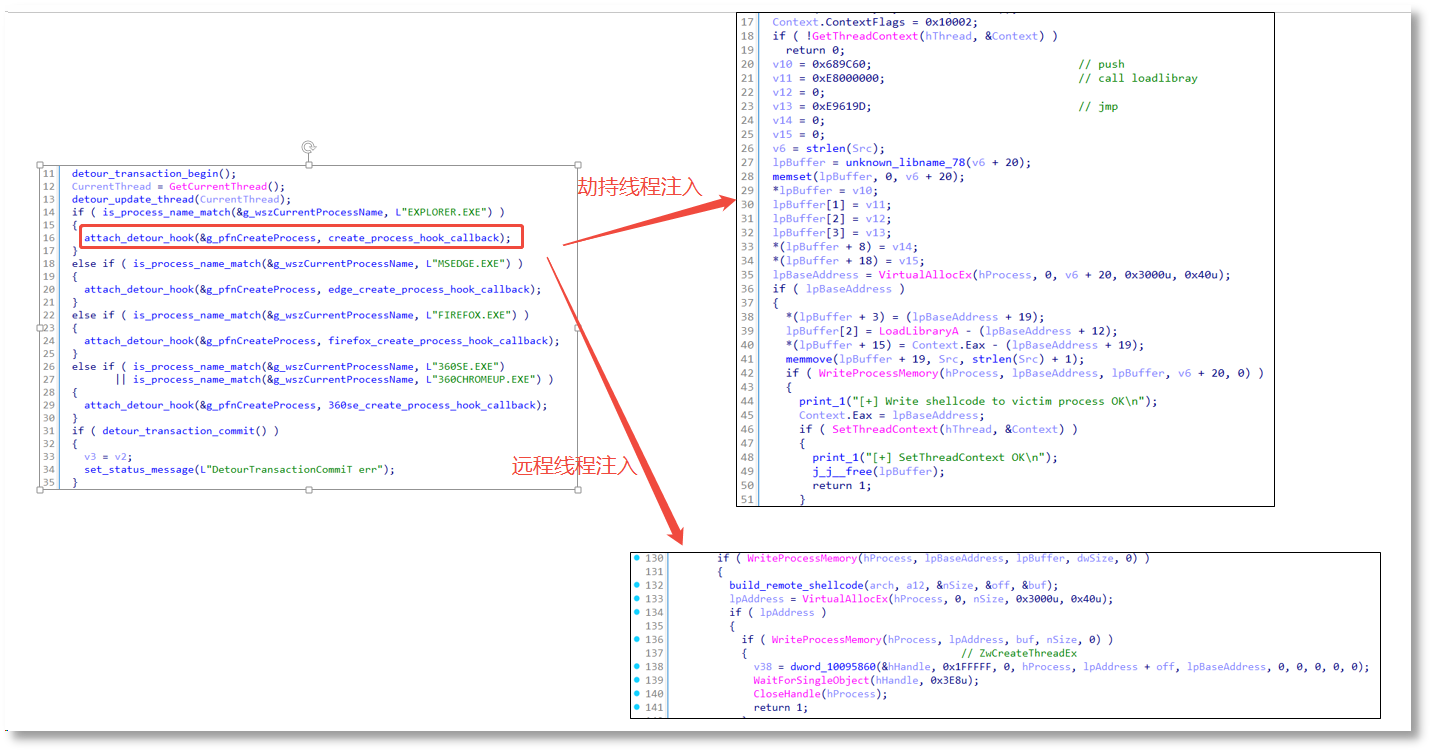
Task: Toggle the breakpoint dot on line 134
Action: (636, 612)
